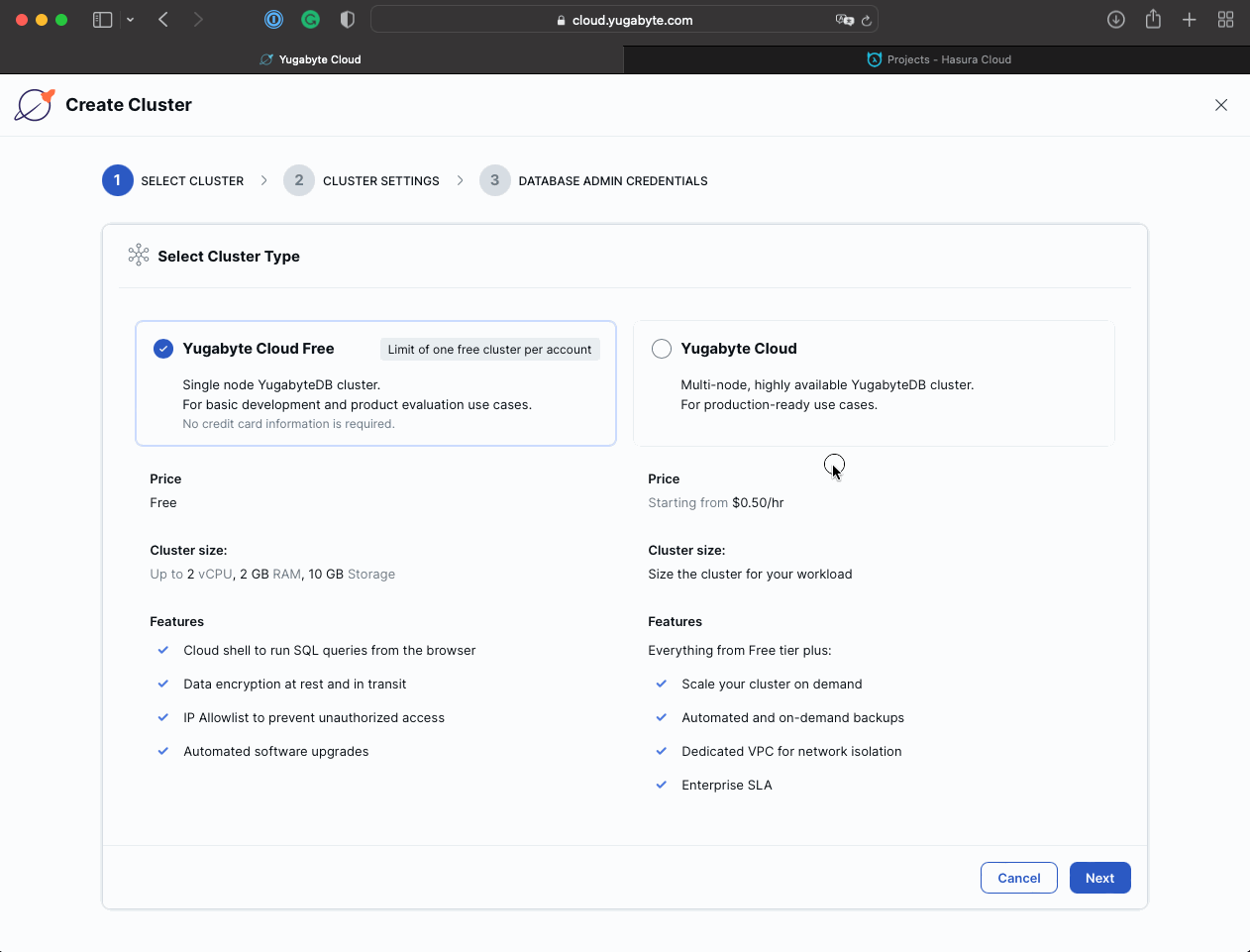1250x952 pixels.
Task: Click the tab overview grid icon
Action: click(x=1225, y=19)
